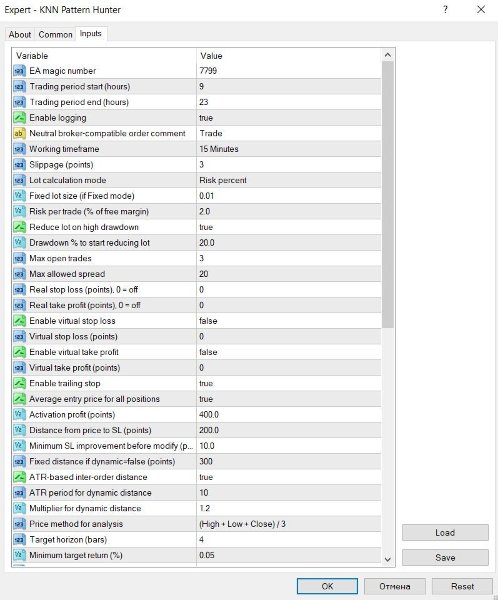Click the string icon beside Neutral broker-compatible order comment

(19, 134)
